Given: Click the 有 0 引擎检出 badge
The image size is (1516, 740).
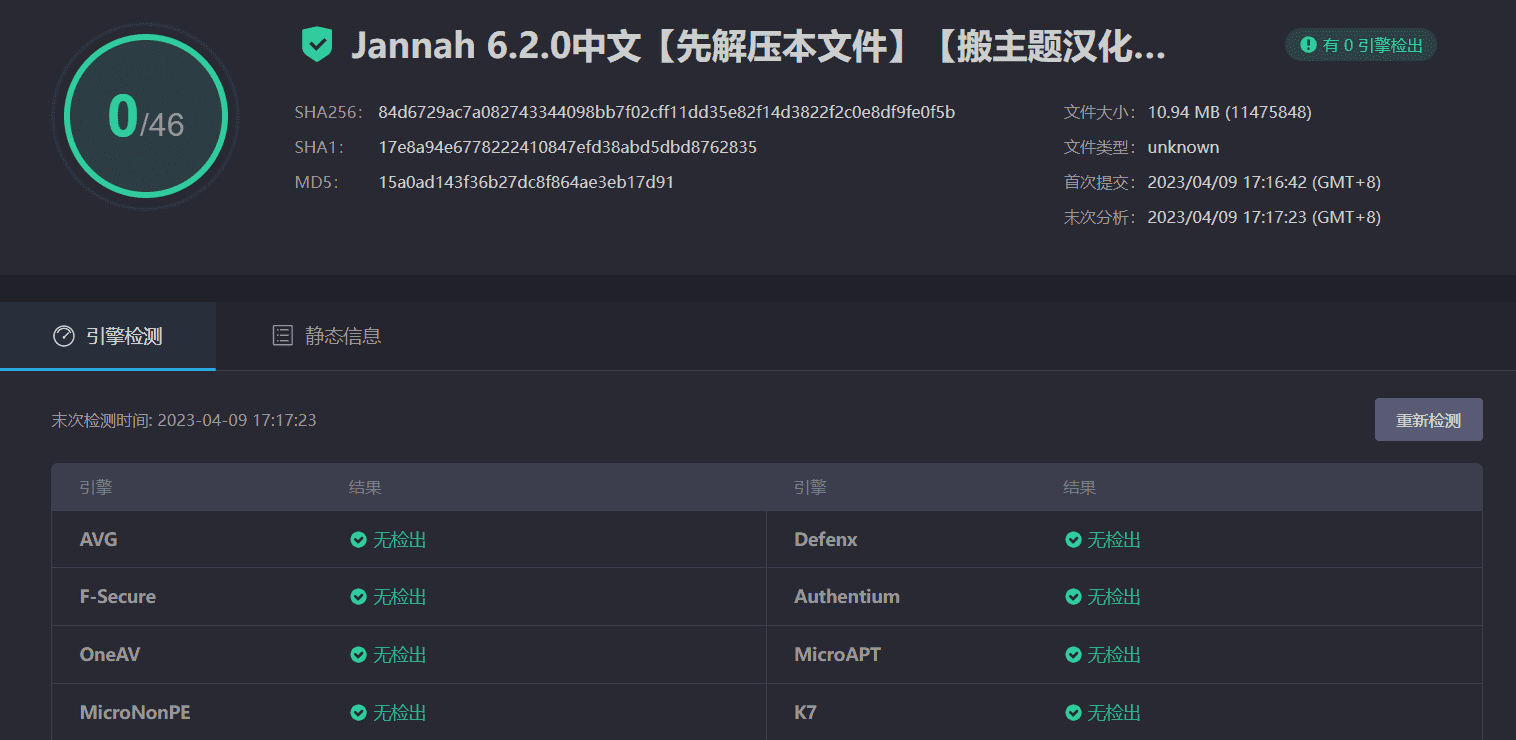Looking at the screenshot, I should 1361,45.
